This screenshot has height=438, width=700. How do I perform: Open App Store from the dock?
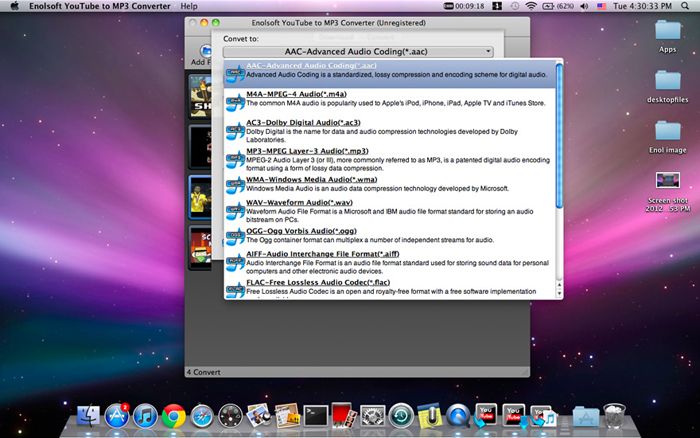tap(117, 416)
